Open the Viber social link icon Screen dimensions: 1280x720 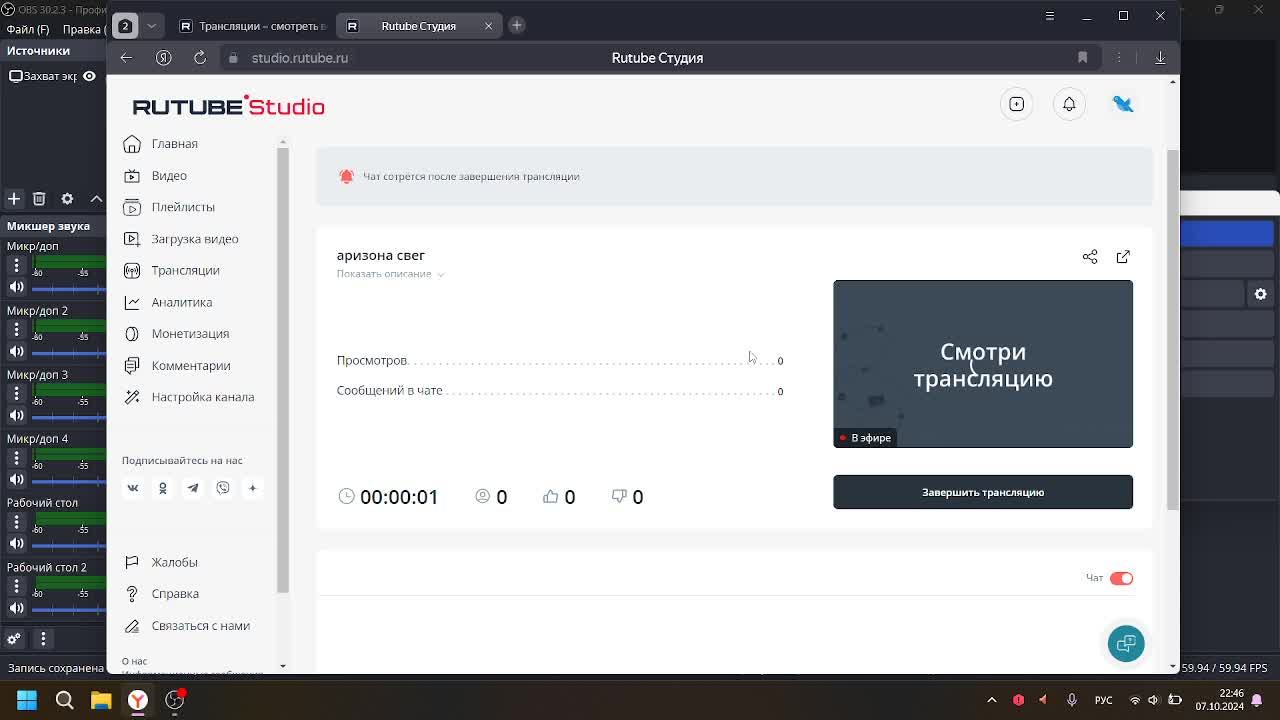pyautogui.click(x=223, y=488)
